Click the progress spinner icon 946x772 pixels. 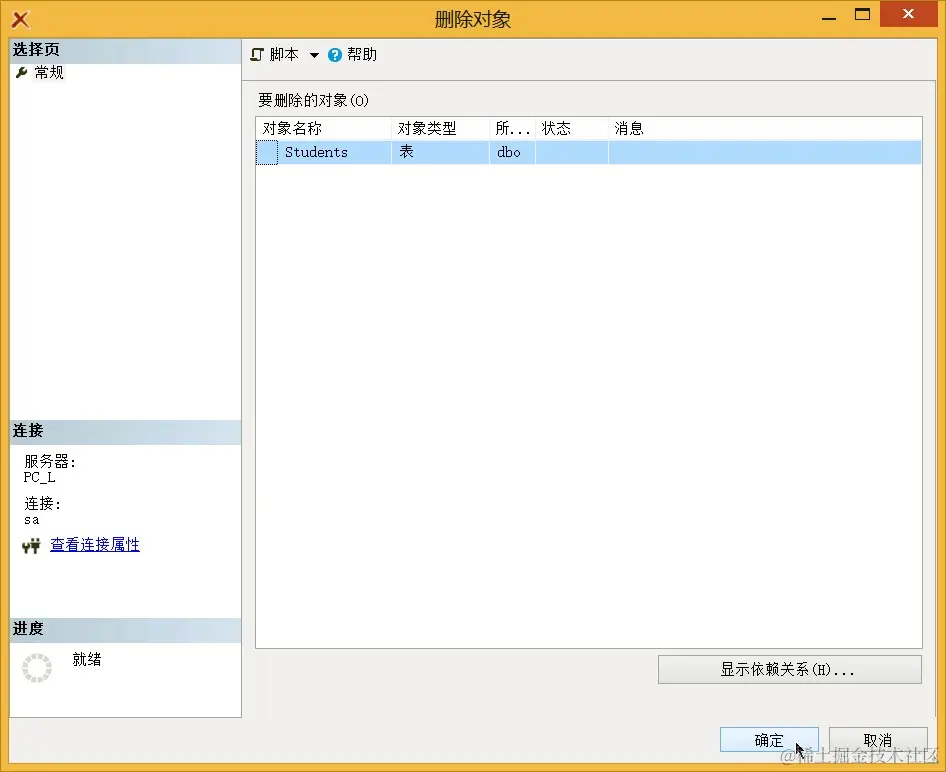coord(37,668)
